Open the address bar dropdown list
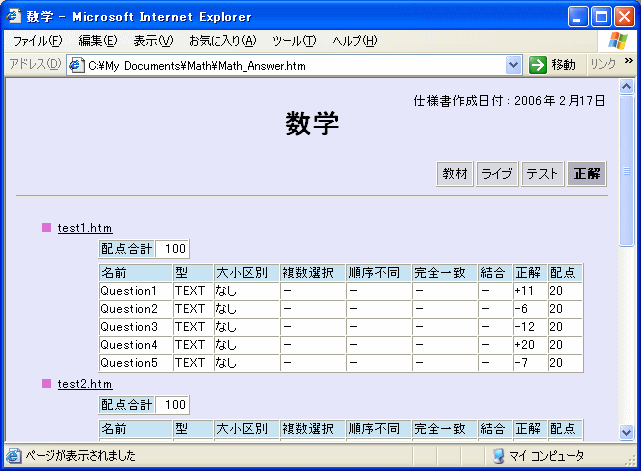Image resolution: width=641 pixels, height=471 pixels. point(514,65)
